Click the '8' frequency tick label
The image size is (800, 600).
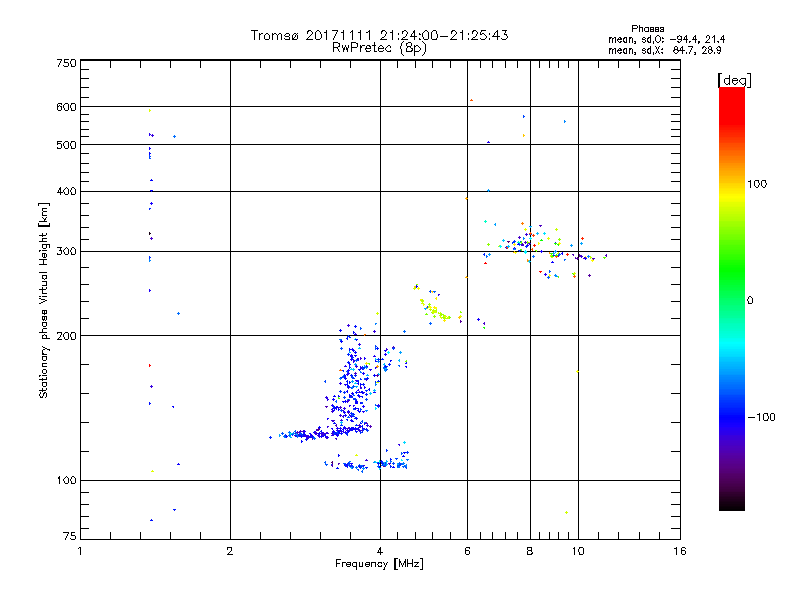point(530,551)
